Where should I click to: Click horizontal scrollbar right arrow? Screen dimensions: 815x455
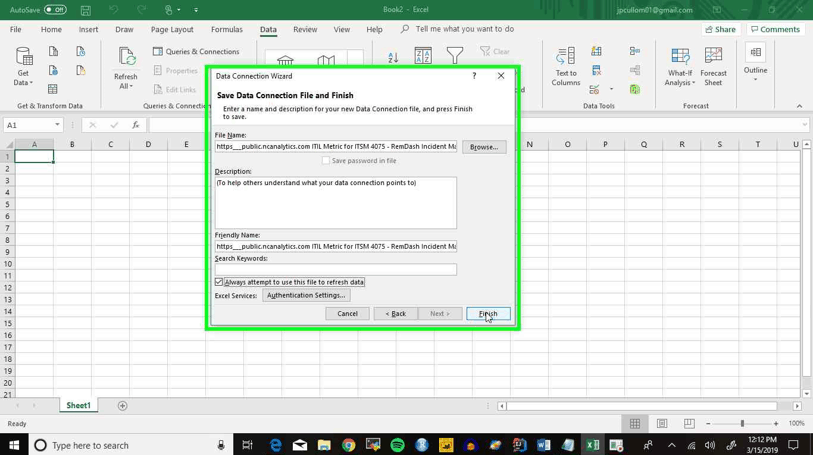click(x=797, y=406)
